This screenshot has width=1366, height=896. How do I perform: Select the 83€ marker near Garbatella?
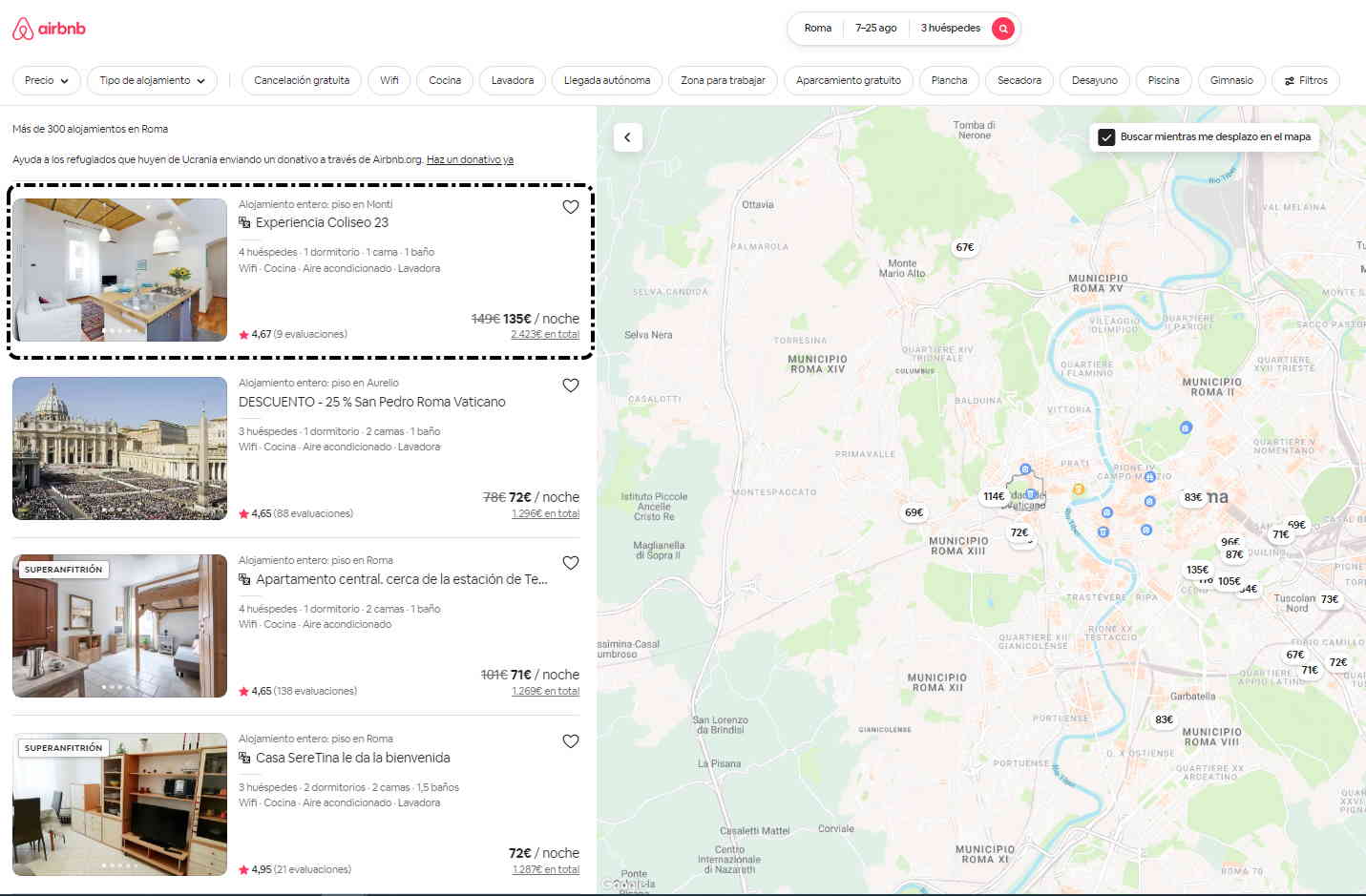[1164, 719]
